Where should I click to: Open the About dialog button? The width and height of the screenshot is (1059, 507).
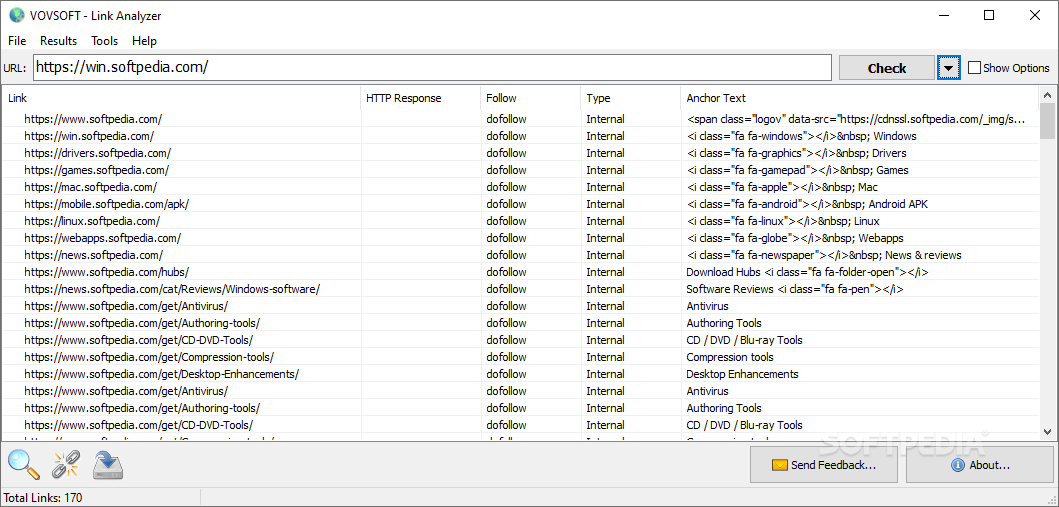coord(979,464)
